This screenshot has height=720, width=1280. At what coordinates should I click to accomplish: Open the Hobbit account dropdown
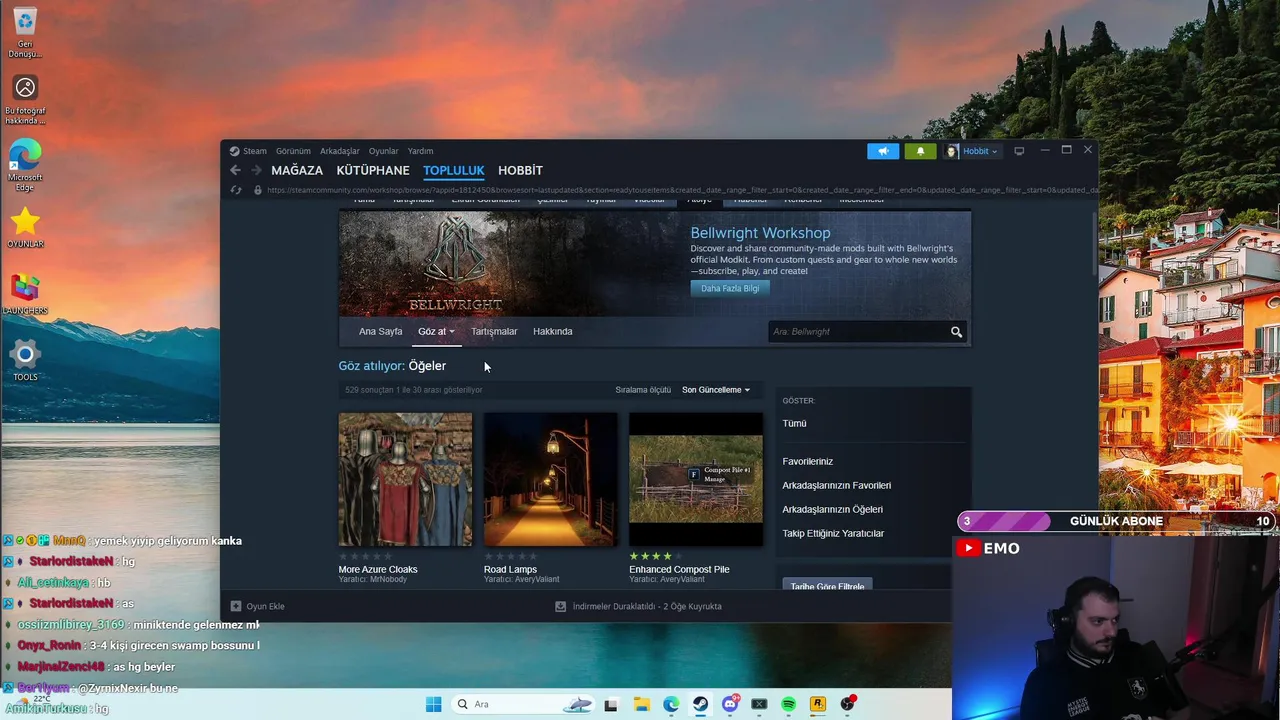tap(972, 151)
